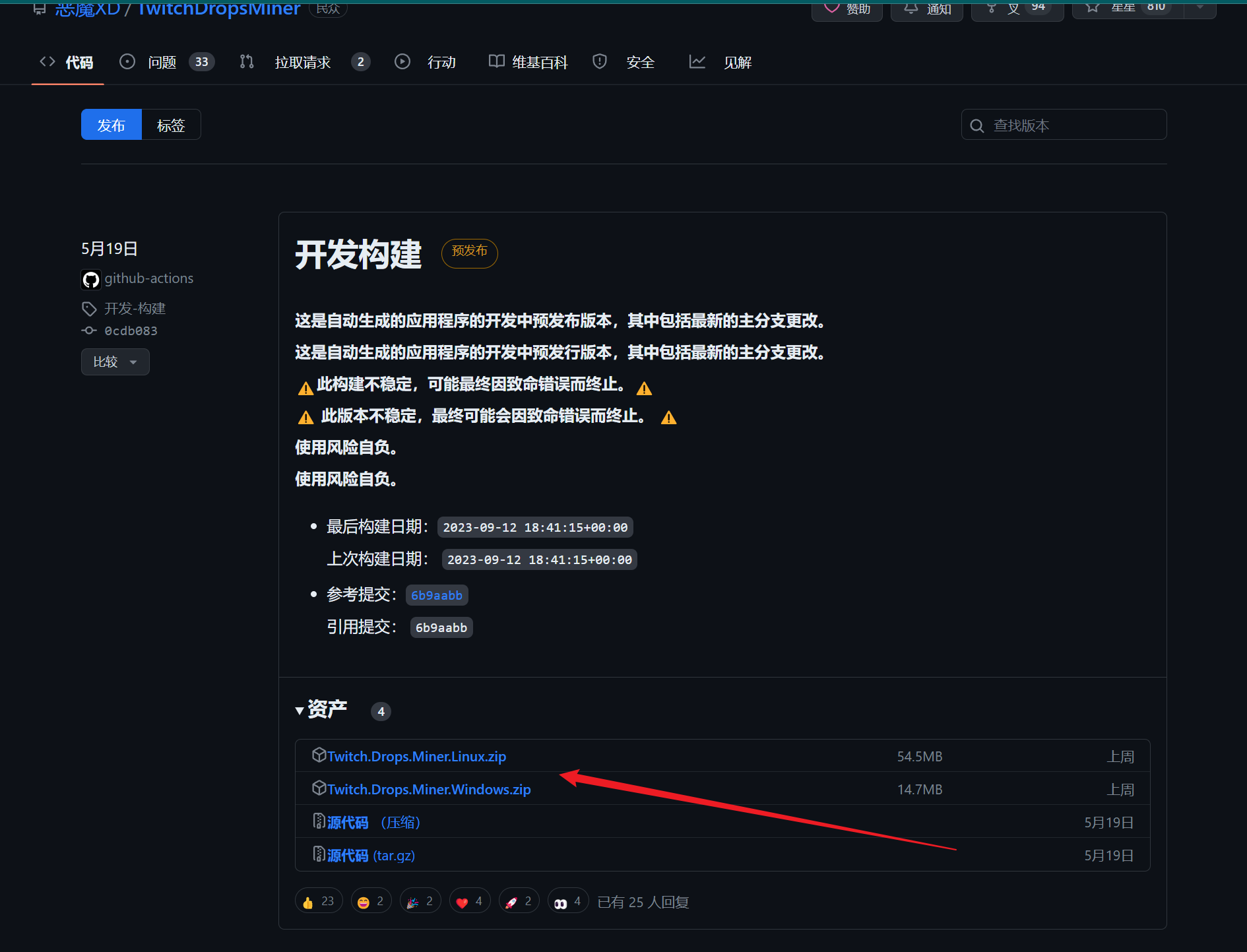The width and height of the screenshot is (1247, 952).
Task: Select the 54.5MB size text
Action: coord(920,757)
